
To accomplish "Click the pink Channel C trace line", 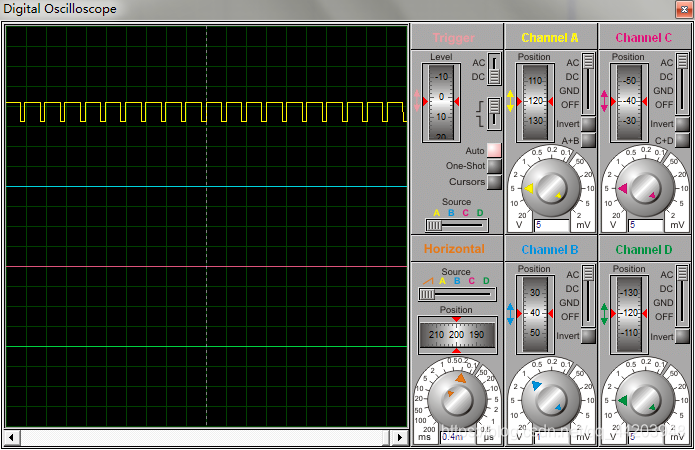I will coord(206,266).
